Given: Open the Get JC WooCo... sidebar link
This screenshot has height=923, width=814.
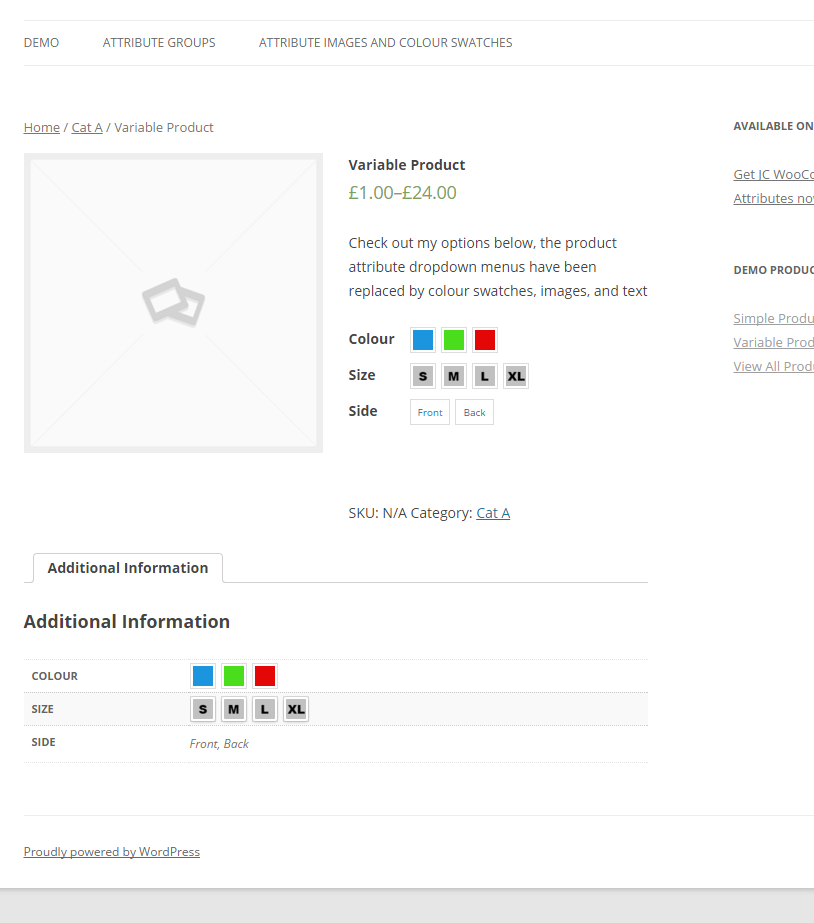Looking at the screenshot, I should coord(773,174).
